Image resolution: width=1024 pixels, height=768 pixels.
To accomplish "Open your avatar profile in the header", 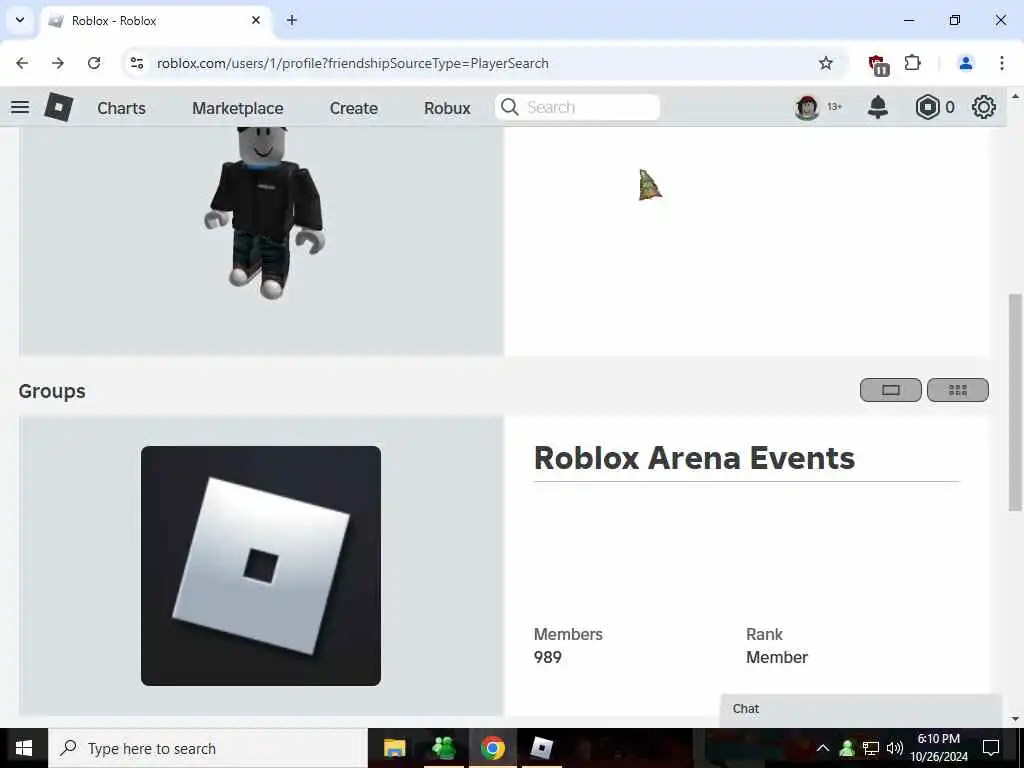I will pos(807,107).
